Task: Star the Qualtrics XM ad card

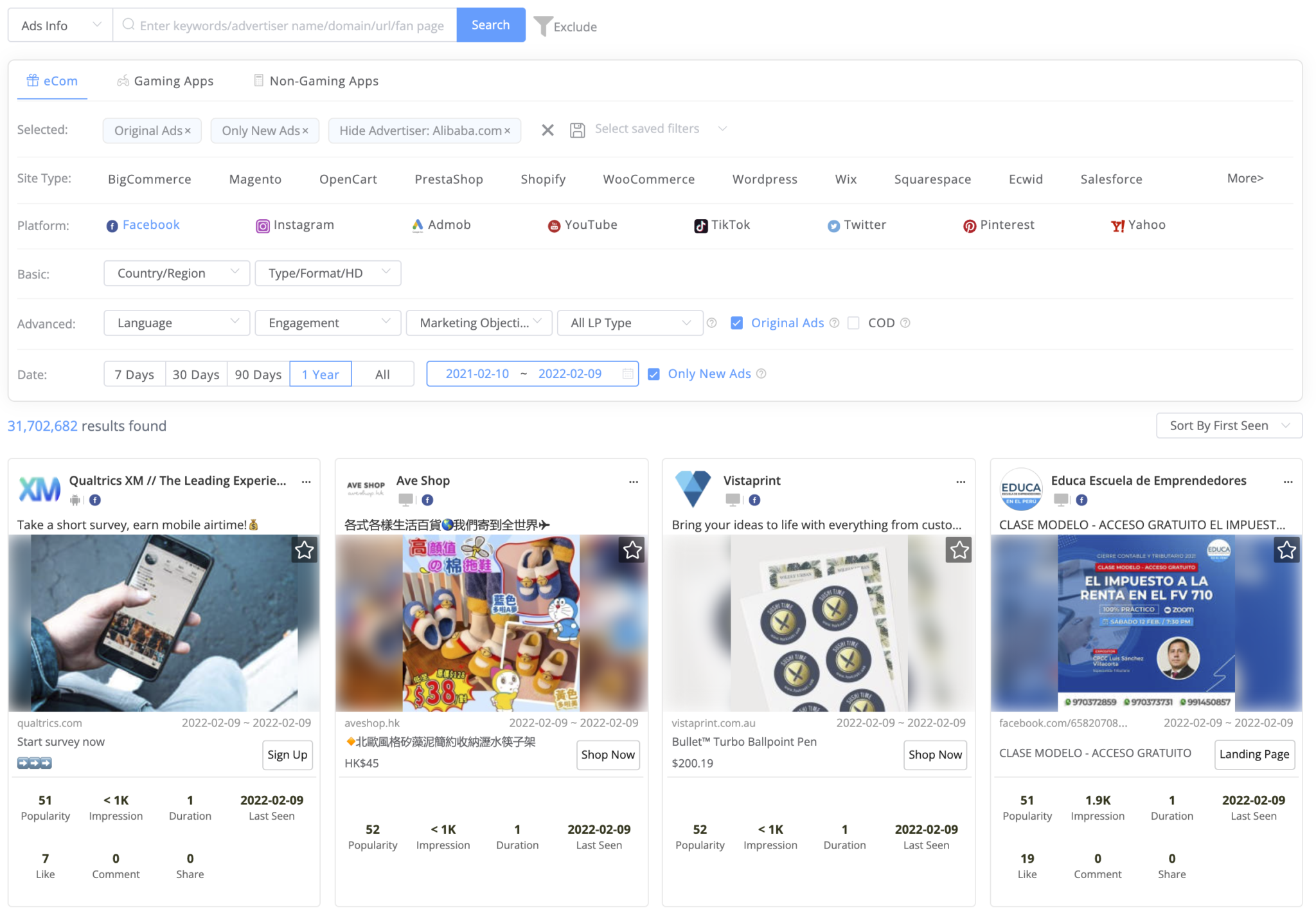Action: tap(305, 550)
